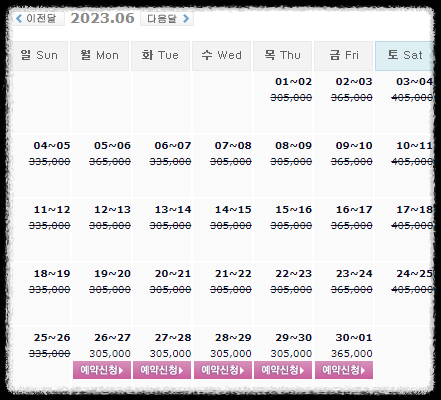Viewport: 441px width, 400px height.
Task: Click date range 11~12
Action: point(52,210)
